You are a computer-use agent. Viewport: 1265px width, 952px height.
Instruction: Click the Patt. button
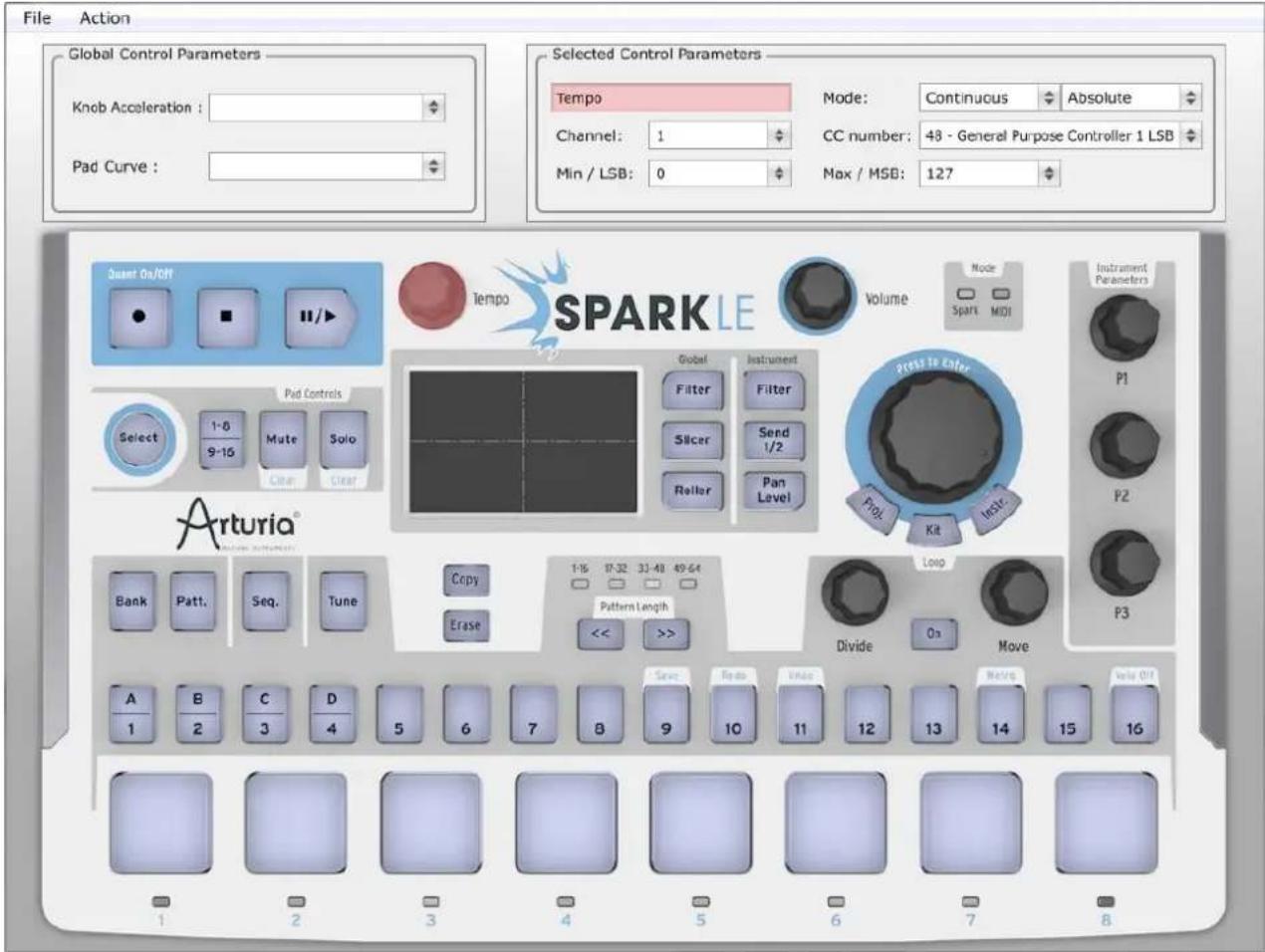(x=191, y=601)
